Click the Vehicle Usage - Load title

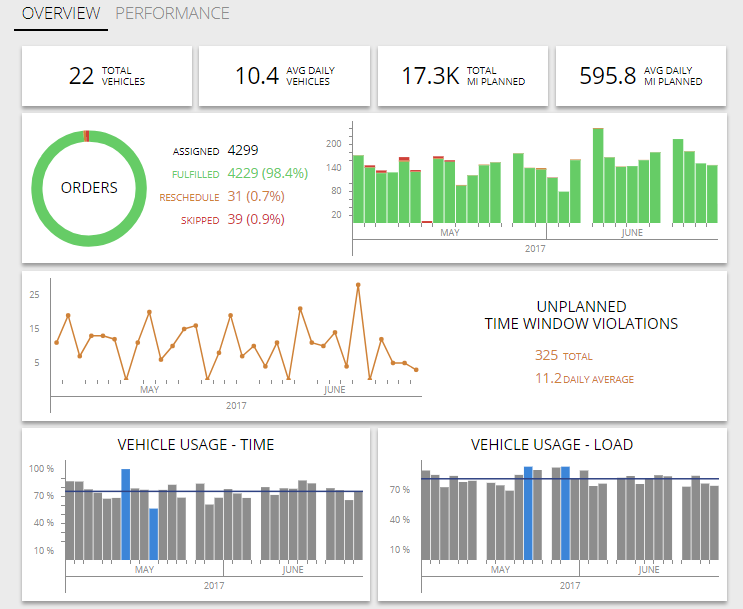pyautogui.click(x=552, y=445)
